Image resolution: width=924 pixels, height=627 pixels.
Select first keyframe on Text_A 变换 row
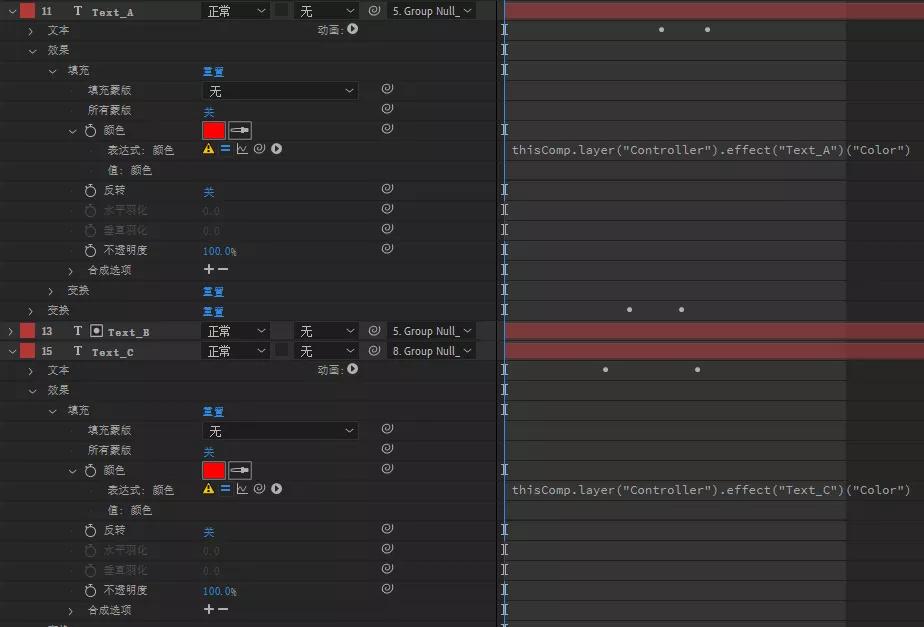629,309
